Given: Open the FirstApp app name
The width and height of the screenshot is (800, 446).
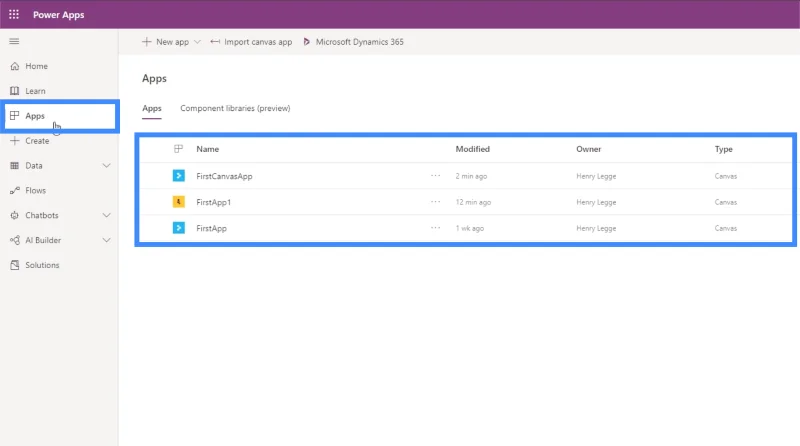Looking at the screenshot, I should point(211,228).
